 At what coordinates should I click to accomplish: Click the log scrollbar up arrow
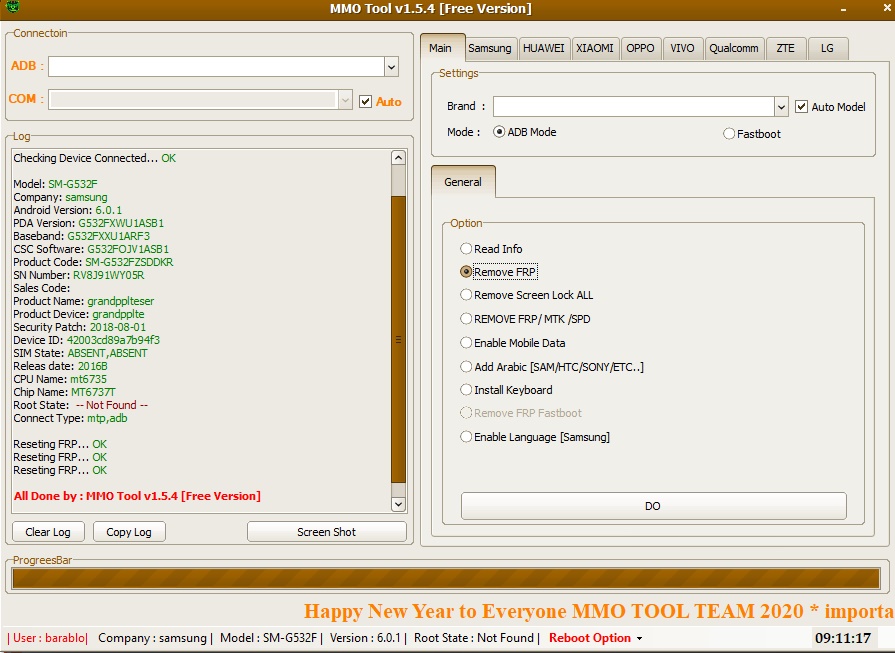pos(398,158)
